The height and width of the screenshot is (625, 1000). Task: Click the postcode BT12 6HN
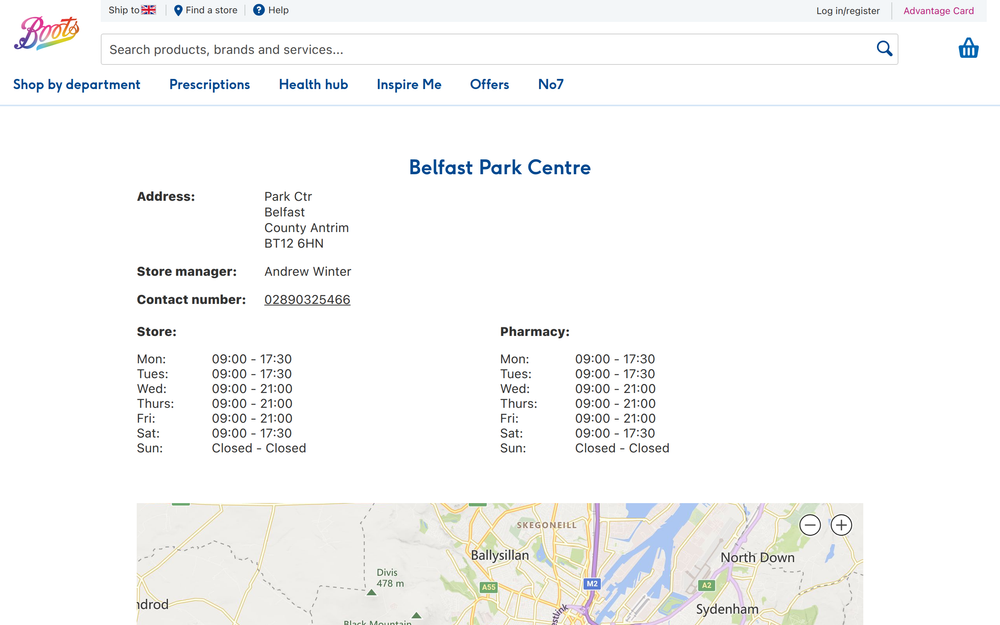click(294, 243)
